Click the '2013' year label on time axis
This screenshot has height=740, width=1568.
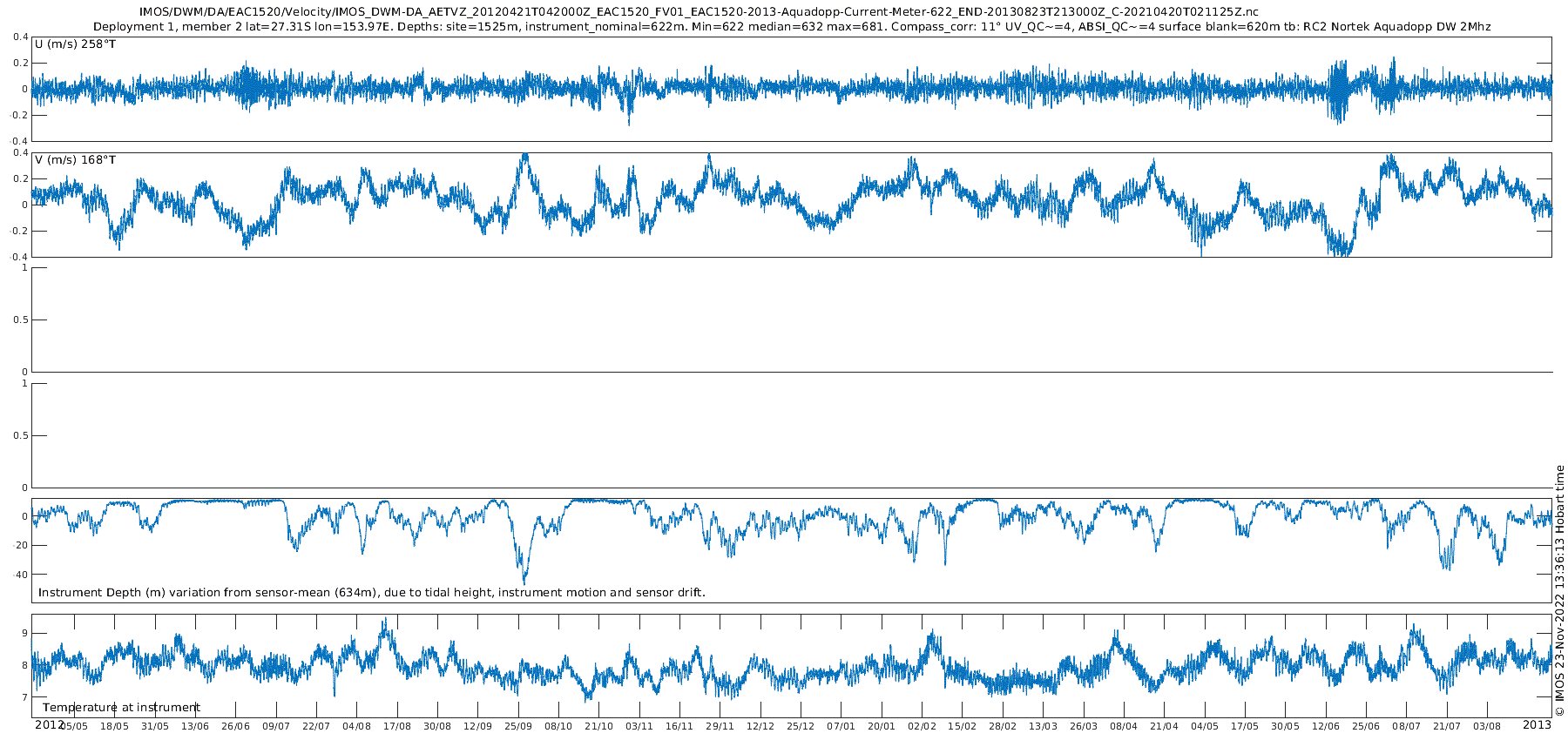tap(1537, 725)
